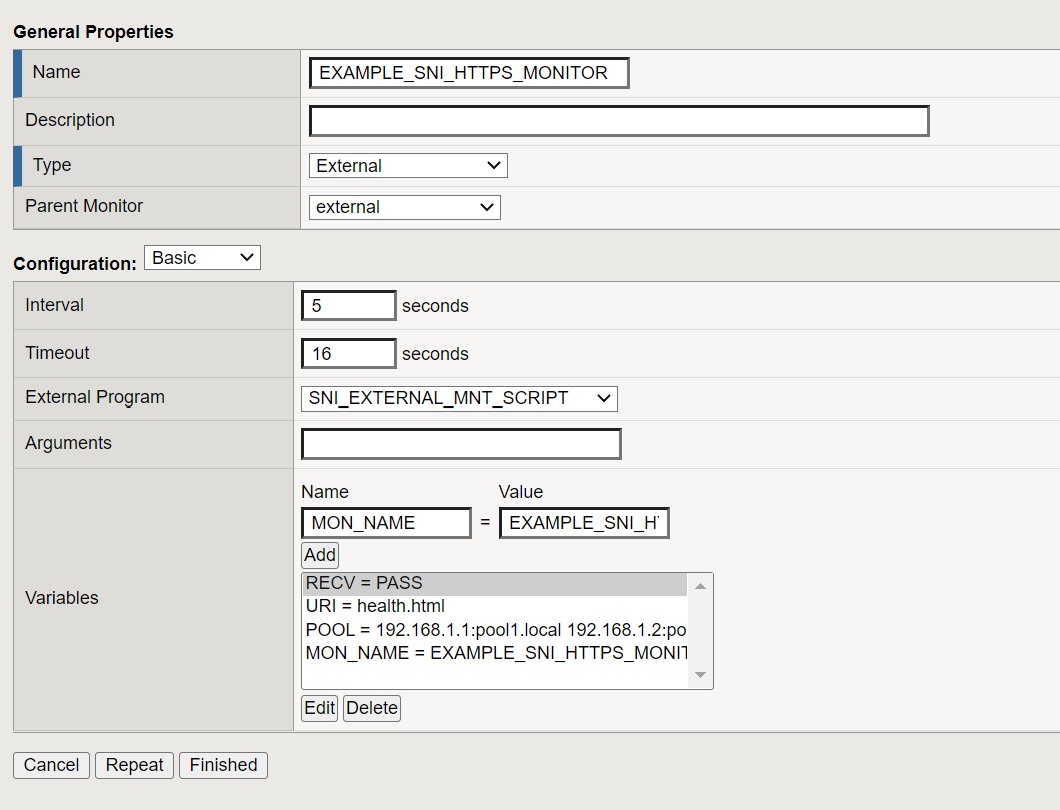This screenshot has height=810, width=1060.
Task: Open the External Program dropdown
Action: [x=458, y=398]
